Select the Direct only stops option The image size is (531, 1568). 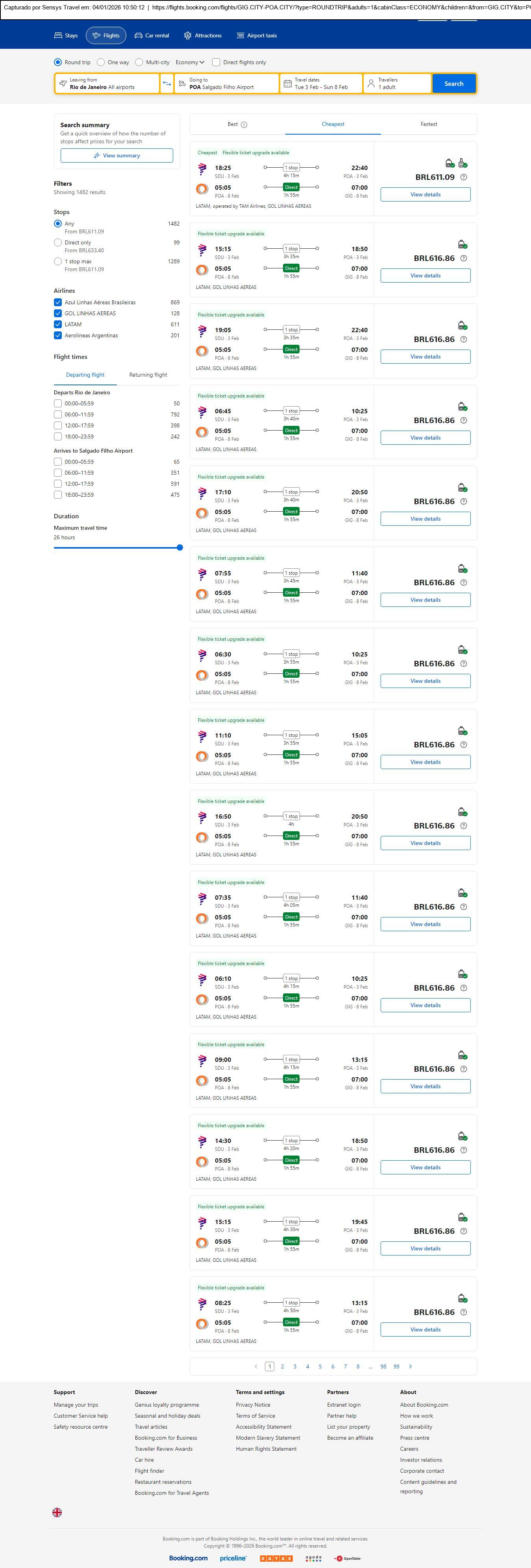[58, 242]
